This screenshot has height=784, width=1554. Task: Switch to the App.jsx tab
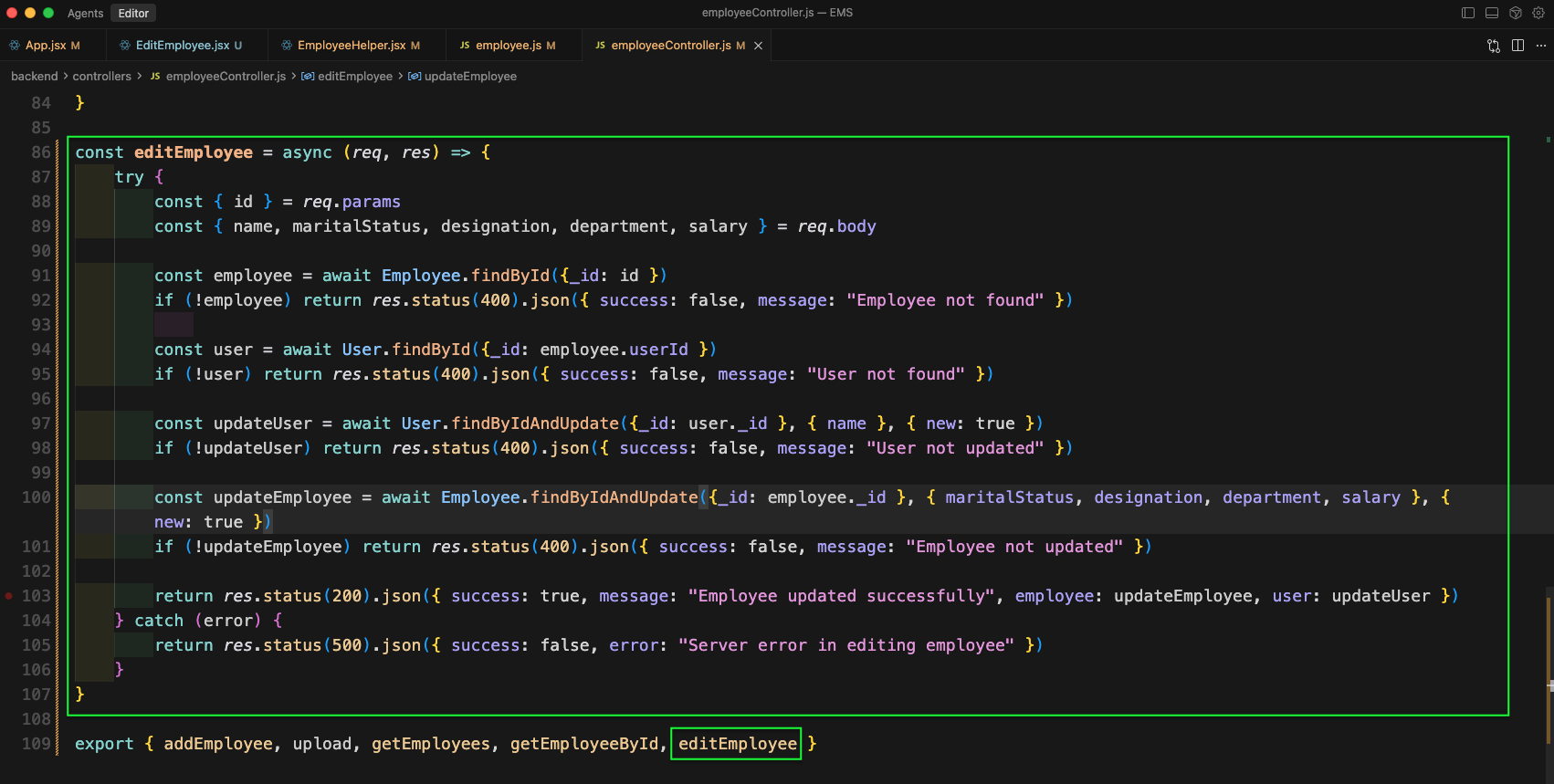[x=52, y=45]
